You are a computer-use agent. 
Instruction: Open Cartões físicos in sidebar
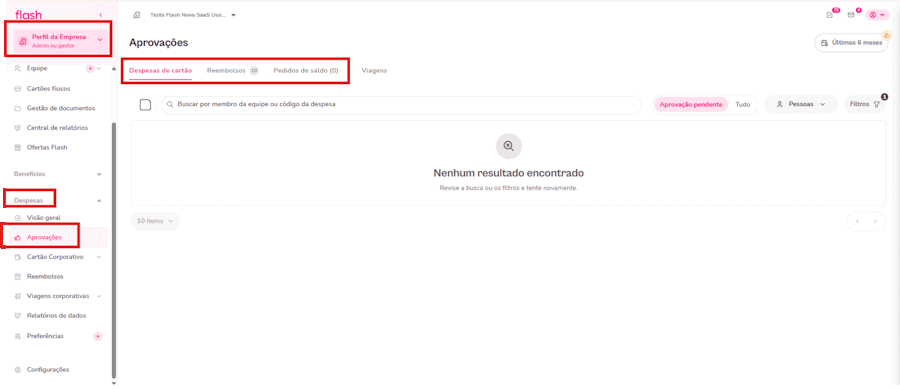pyautogui.click(x=49, y=89)
